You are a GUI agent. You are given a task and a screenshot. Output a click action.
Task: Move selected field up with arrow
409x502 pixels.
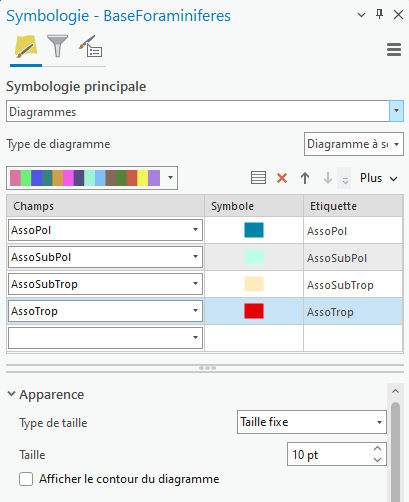(x=305, y=178)
